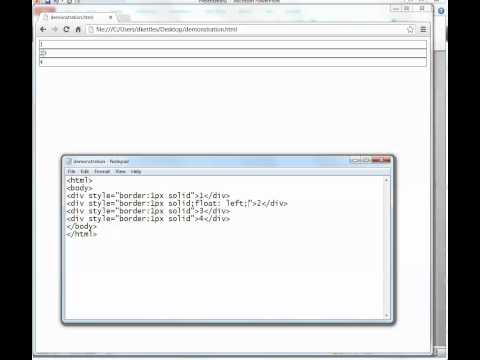This screenshot has width=480, height=360.
Task: Open the Notepad View menu
Action: (120, 171)
